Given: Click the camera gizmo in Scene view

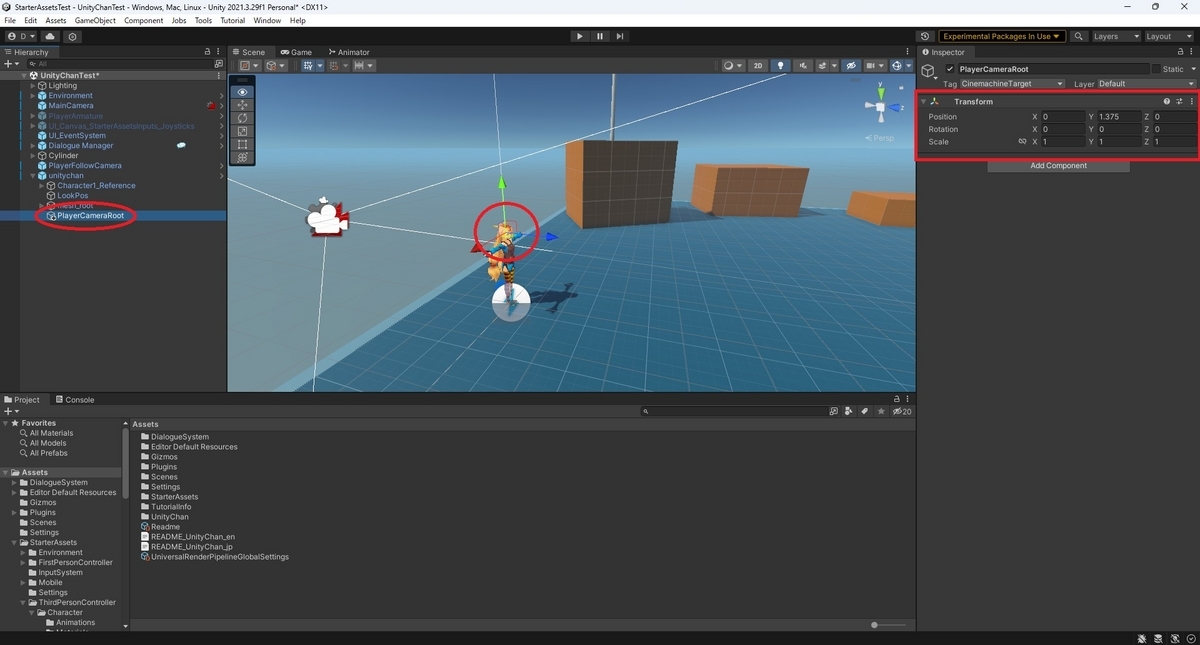Looking at the screenshot, I should point(326,219).
